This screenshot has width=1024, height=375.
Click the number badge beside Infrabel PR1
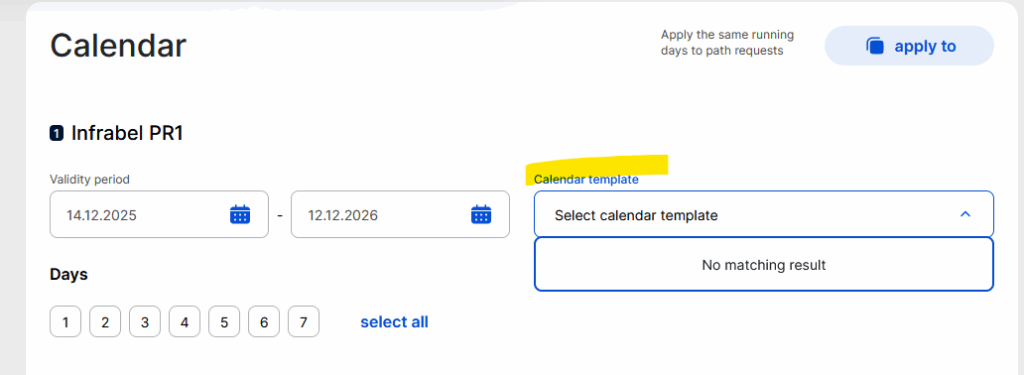coord(57,134)
